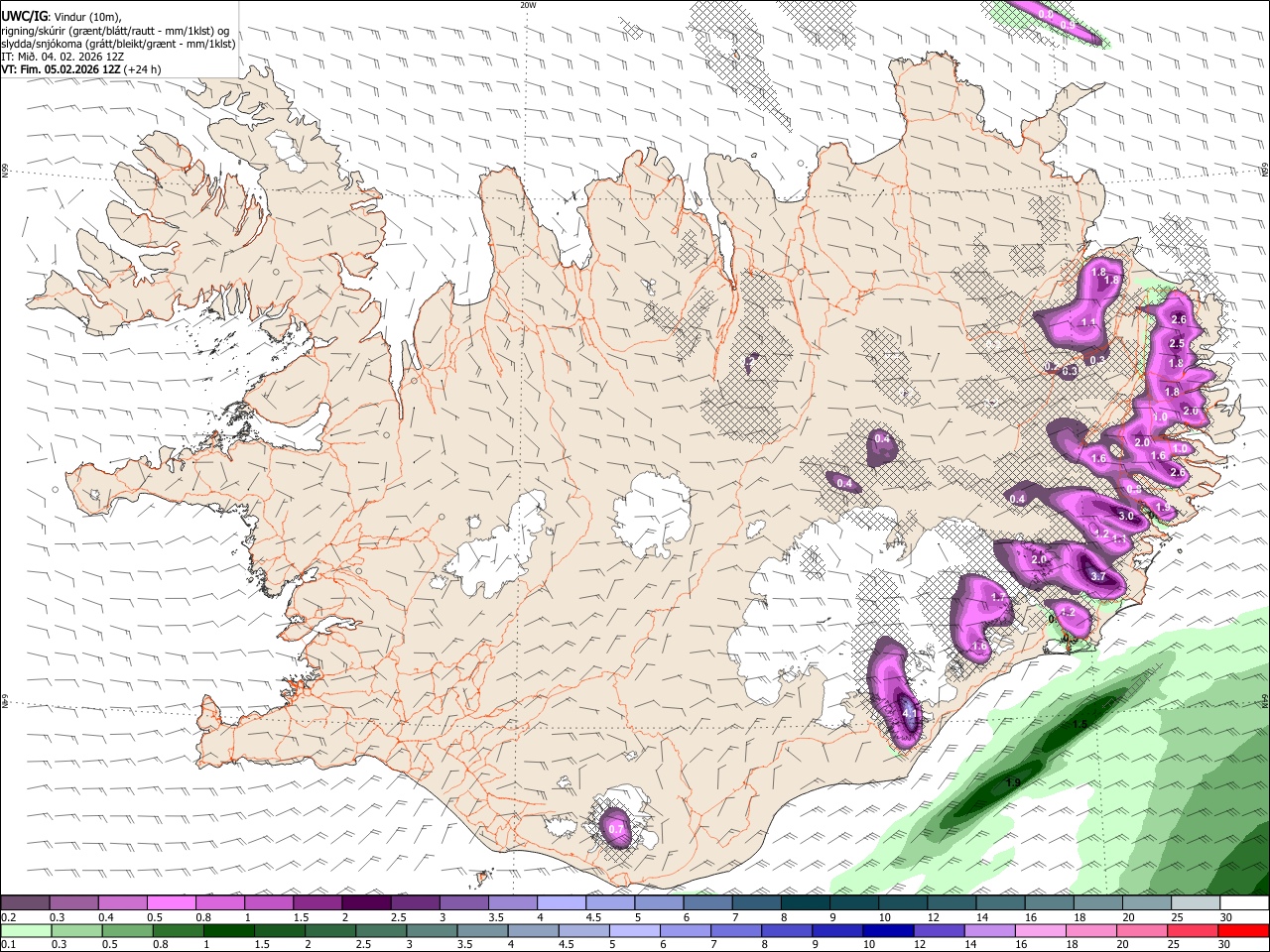Click the lower legend swatch labeled 0.5
Image resolution: width=1270 pixels, height=952 pixels.
coord(127,931)
